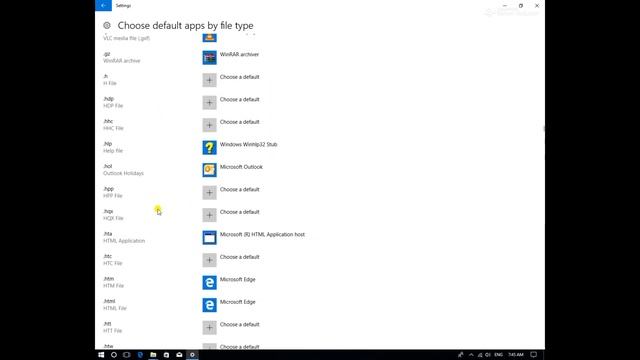
Task: Click the HTML Application host icon for .hta
Action: 209,237
